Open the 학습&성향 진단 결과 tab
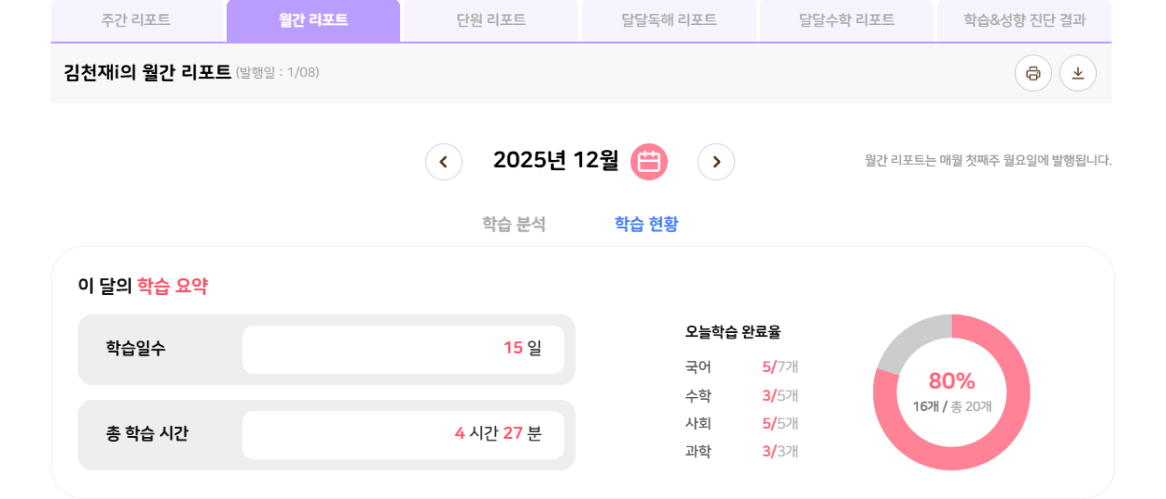Image resolution: width=1166 pixels, height=499 pixels. [x=1024, y=20]
